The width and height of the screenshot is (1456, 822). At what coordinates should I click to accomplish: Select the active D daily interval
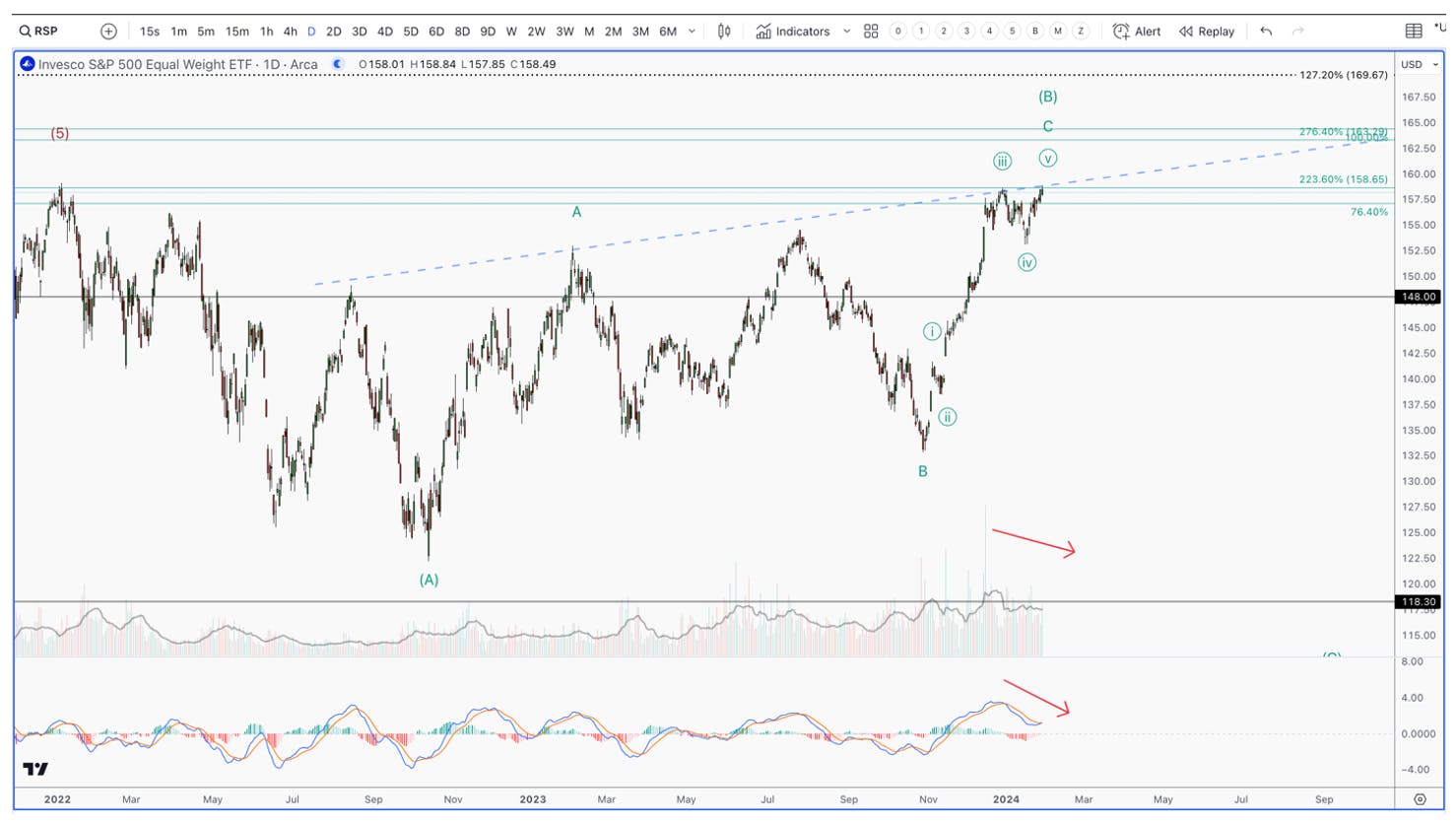pos(311,32)
